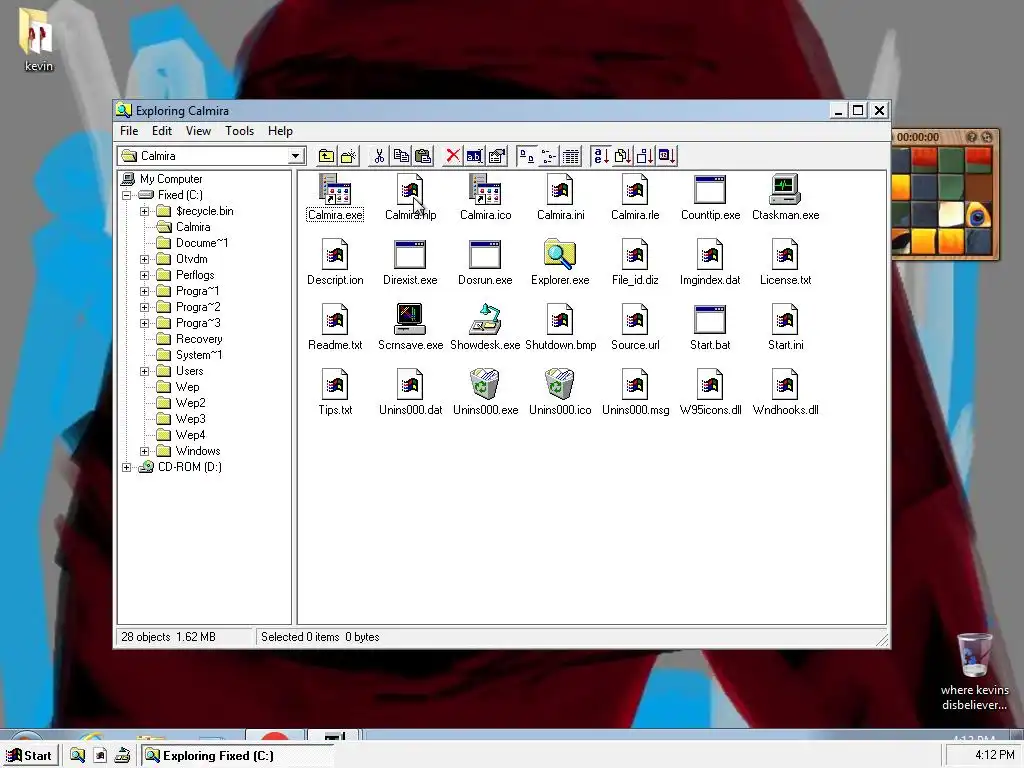The image size is (1024, 768).
Task: Select Readme.txt file
Action: pyautogui.click(x=335, y=327)
